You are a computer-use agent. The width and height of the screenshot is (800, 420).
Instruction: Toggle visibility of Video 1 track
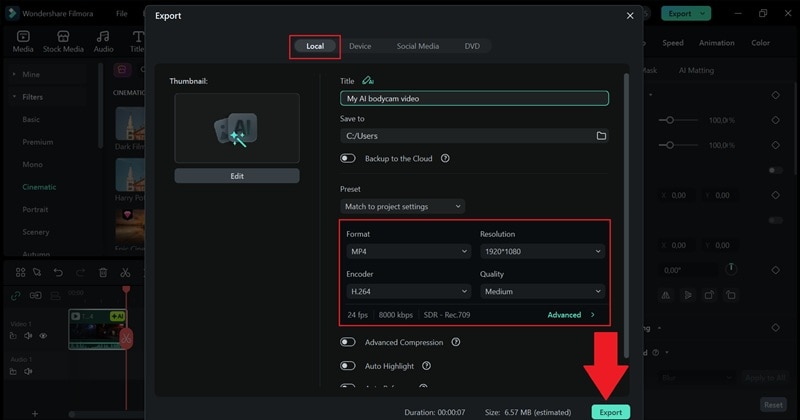click(x=43, y=335)
